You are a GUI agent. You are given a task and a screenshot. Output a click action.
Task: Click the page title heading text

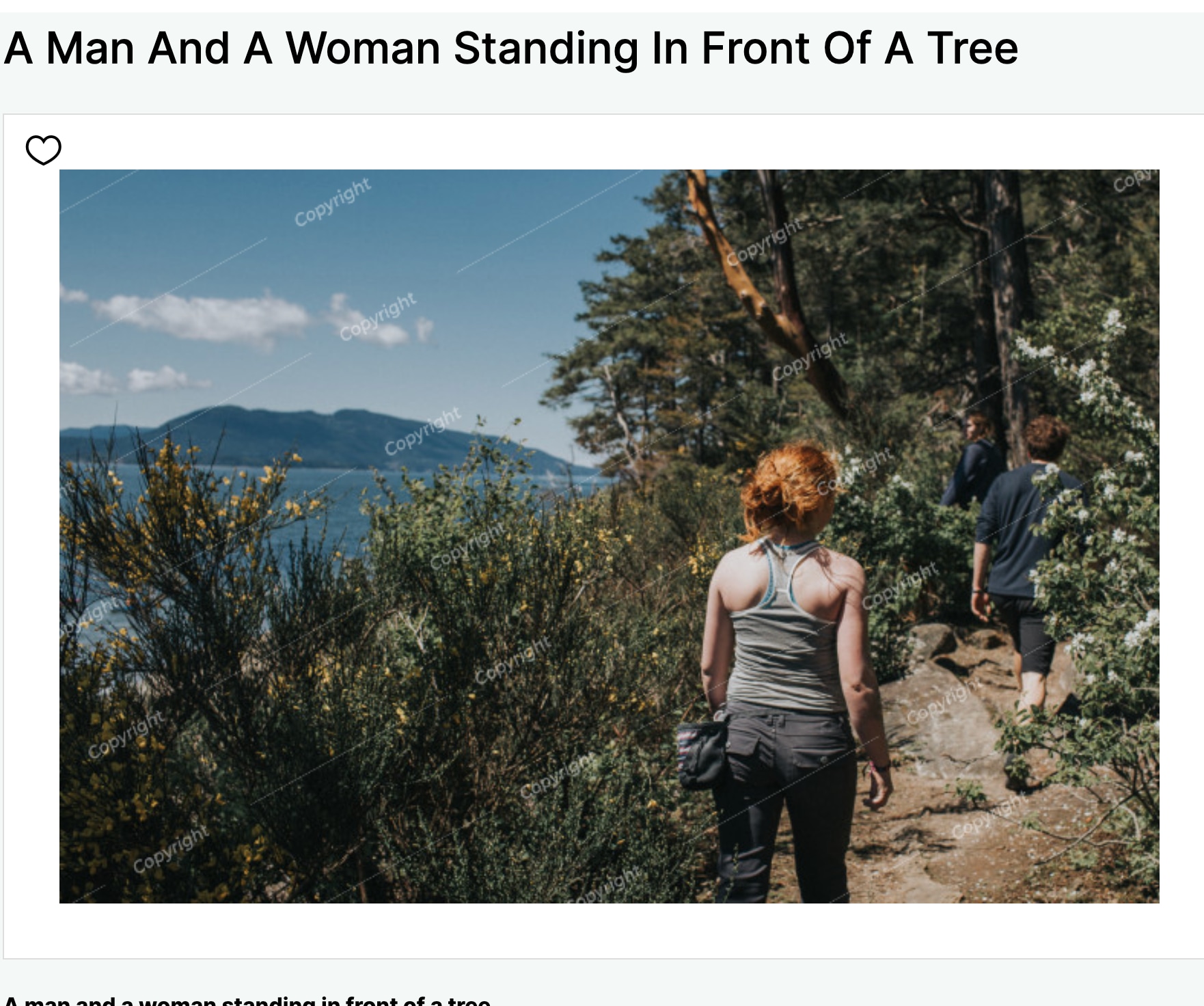511,49
